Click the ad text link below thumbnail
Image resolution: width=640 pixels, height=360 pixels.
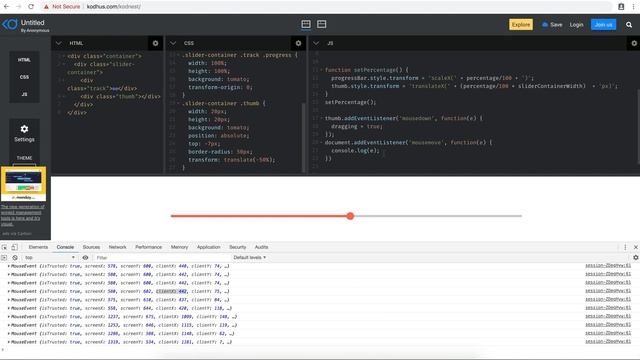coord(22,215)
